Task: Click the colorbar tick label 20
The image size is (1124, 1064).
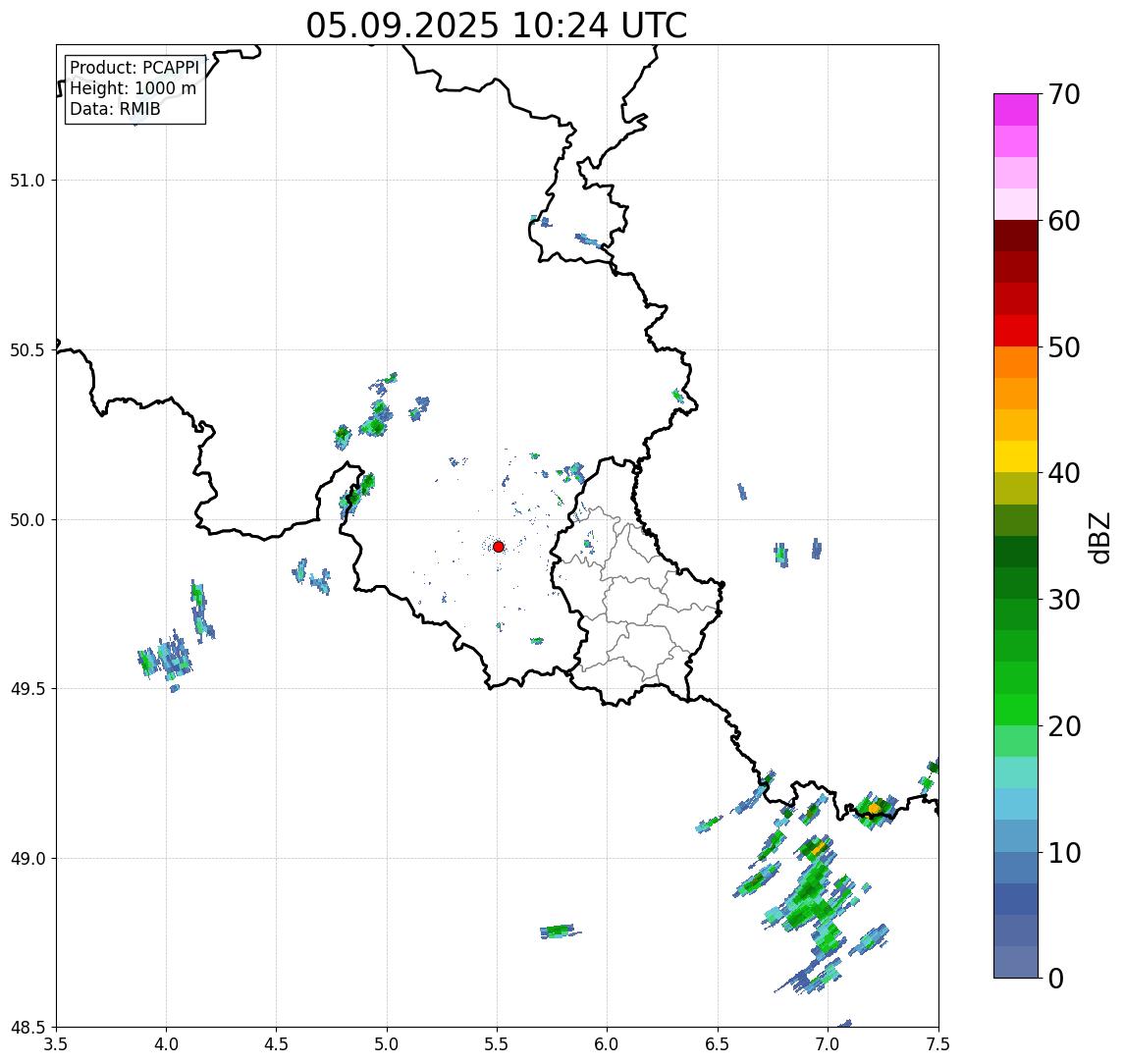Action: point(1064,725)
